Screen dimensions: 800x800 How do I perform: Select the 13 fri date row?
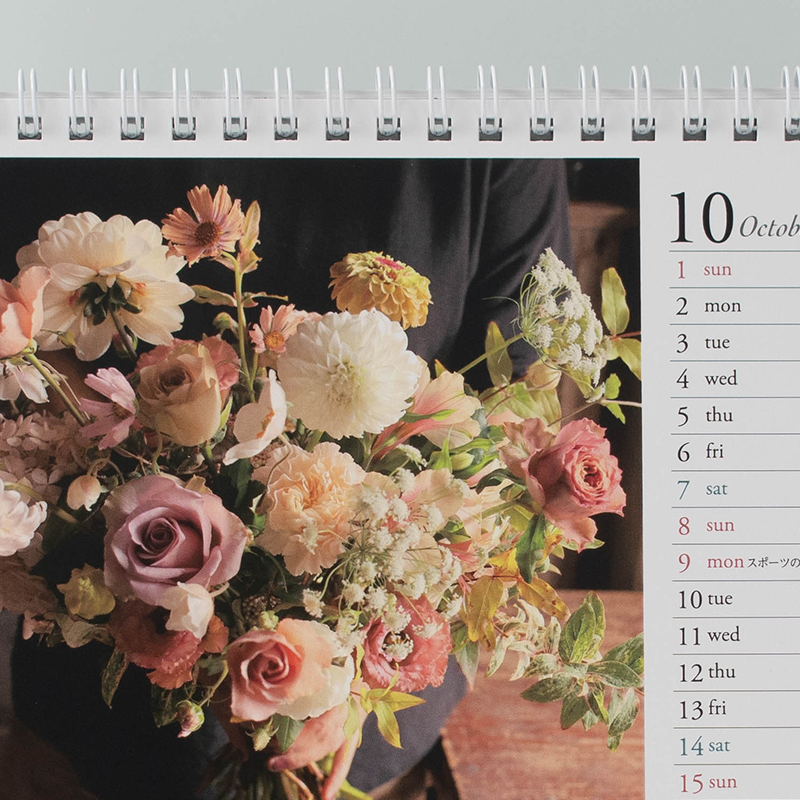[x=735, y=710]
